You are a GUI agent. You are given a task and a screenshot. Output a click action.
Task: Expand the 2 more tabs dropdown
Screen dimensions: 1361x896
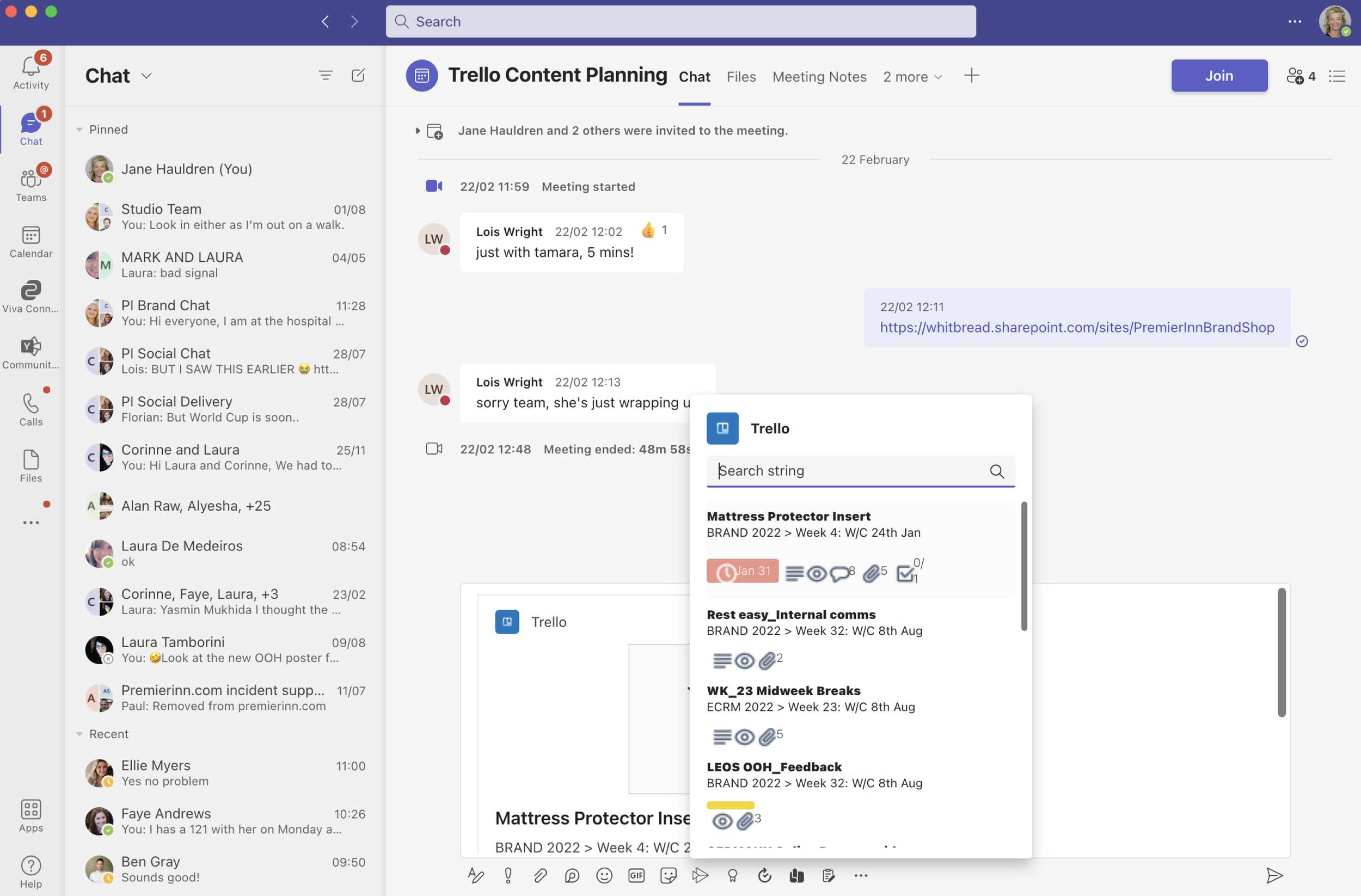(x=912, y=76)
